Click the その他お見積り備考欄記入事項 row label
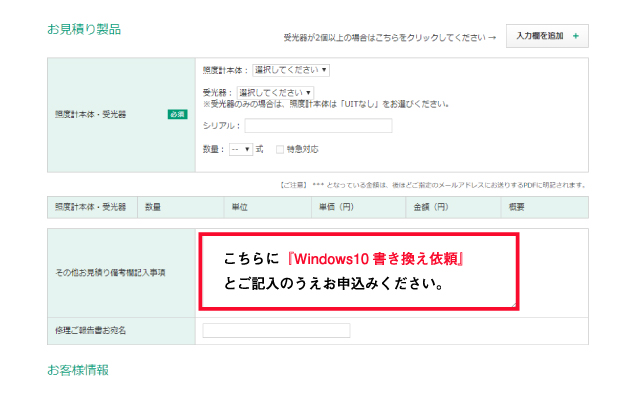 click(110, 273)
